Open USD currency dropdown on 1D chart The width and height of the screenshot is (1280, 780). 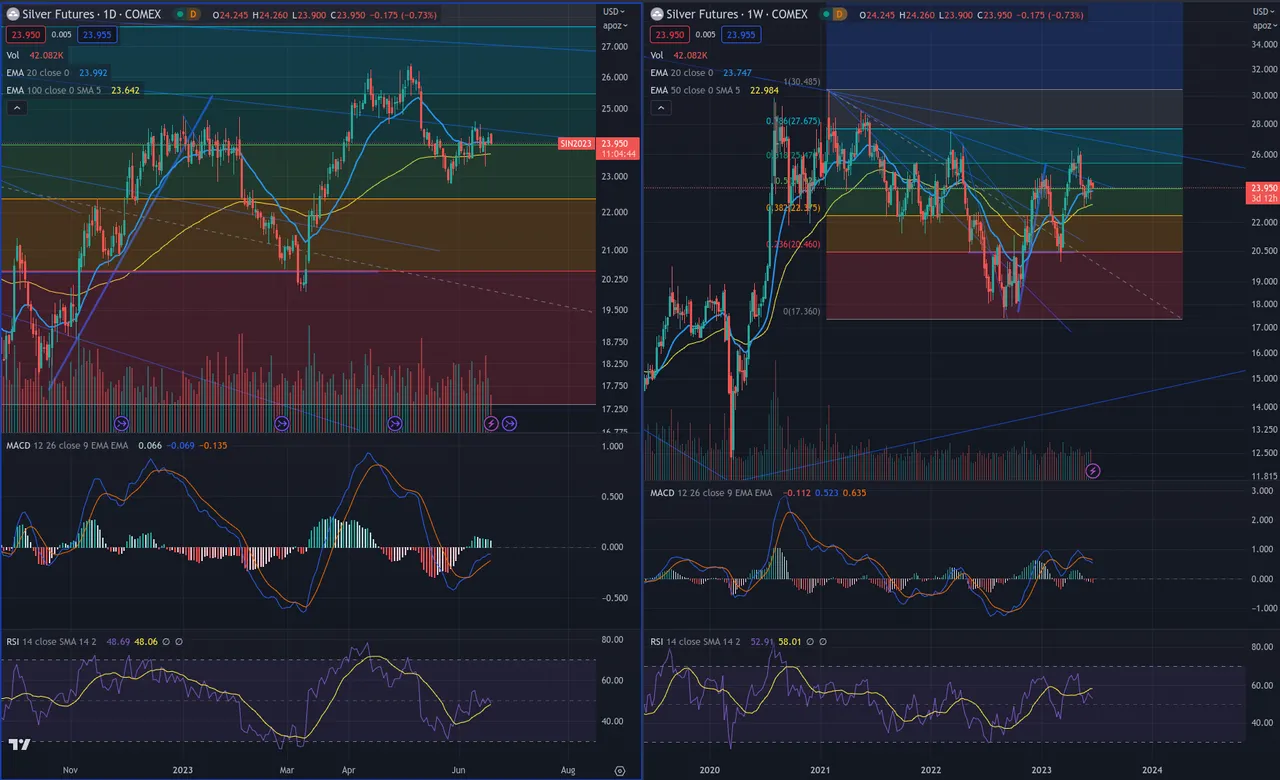(613, 10)
